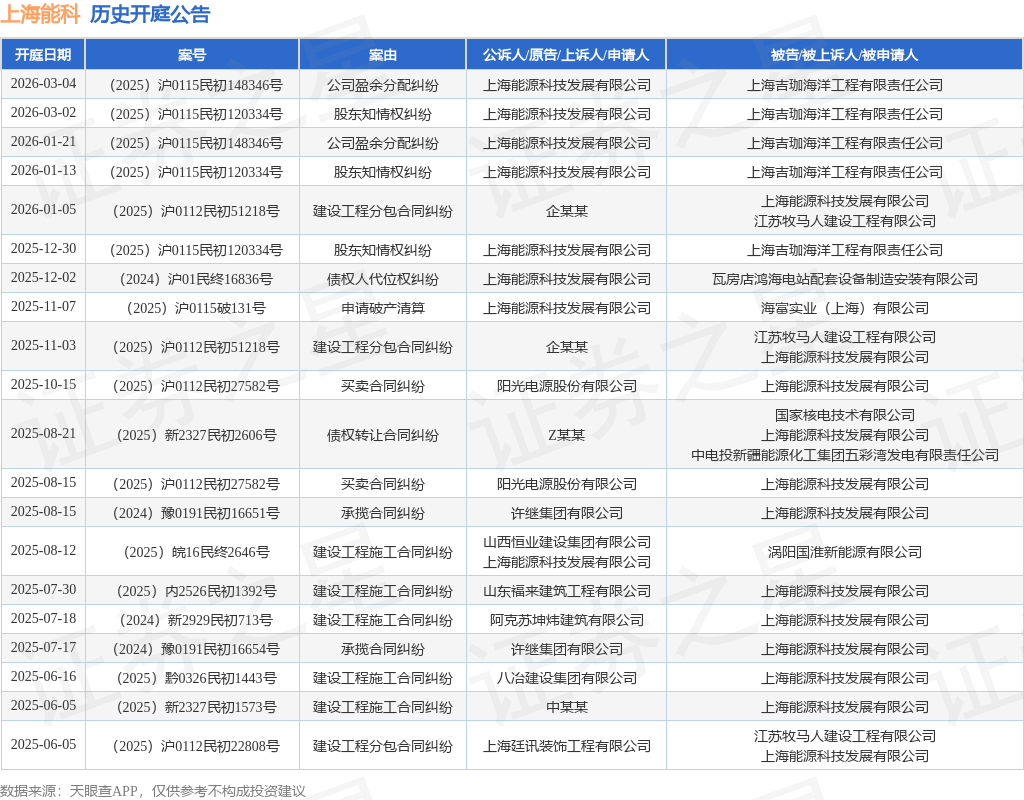
Task: Click the 历史开庭公告 heading
Action: [150, 14]
